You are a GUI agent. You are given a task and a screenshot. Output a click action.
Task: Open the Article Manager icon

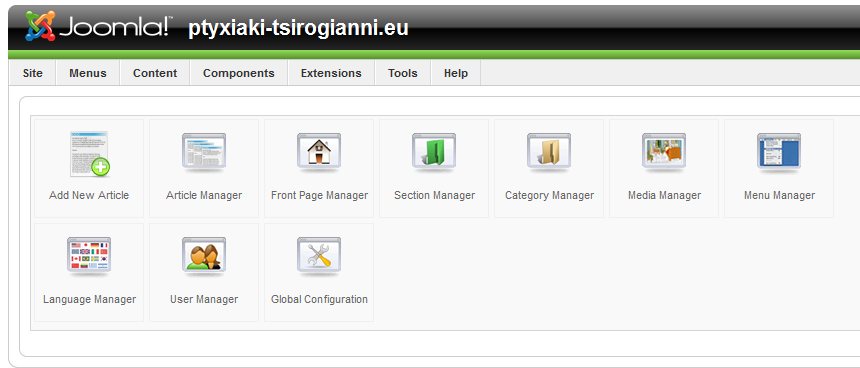point(204,152)
